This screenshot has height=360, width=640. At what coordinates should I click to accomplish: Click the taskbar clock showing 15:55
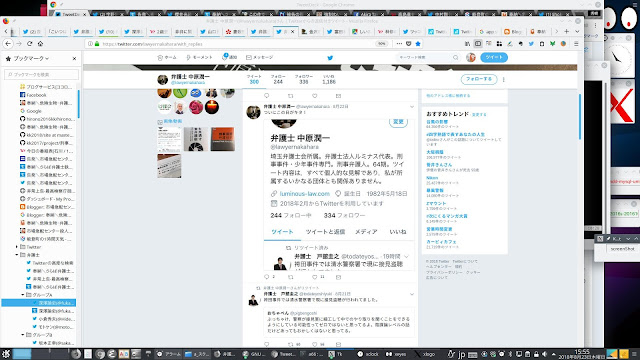pyautogui.click(x=582, y=354)
